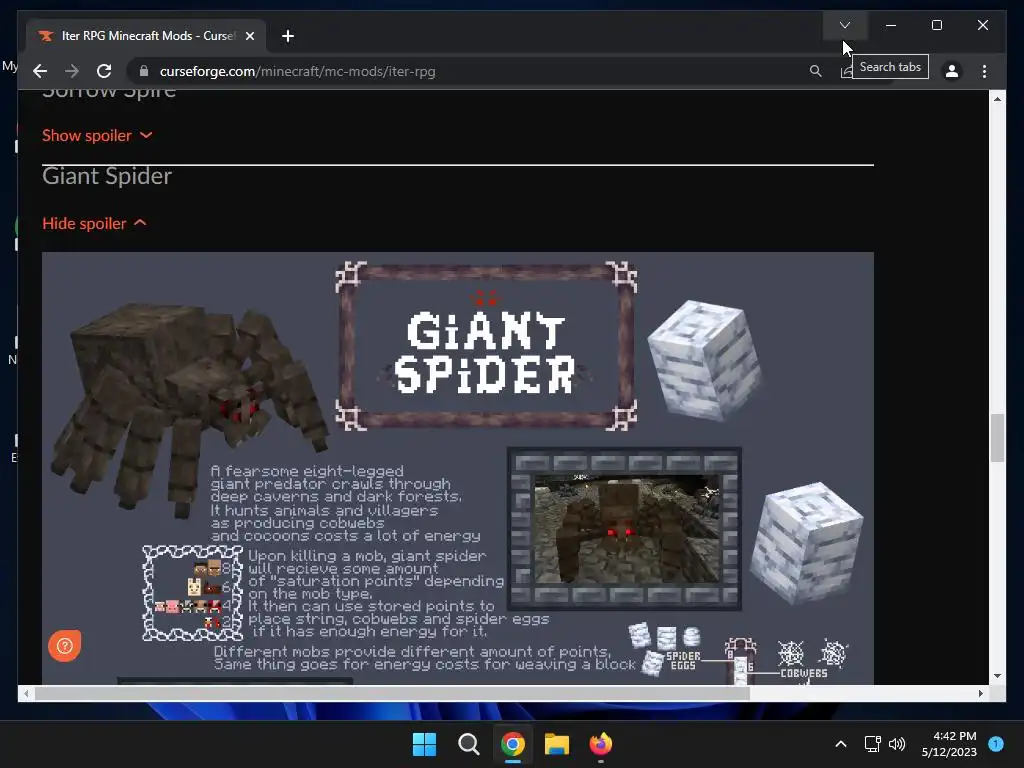This screenshot has height=768, width=1024.
Task: Open the Search tabs chevron button
Action: click(x=844, y=25)
